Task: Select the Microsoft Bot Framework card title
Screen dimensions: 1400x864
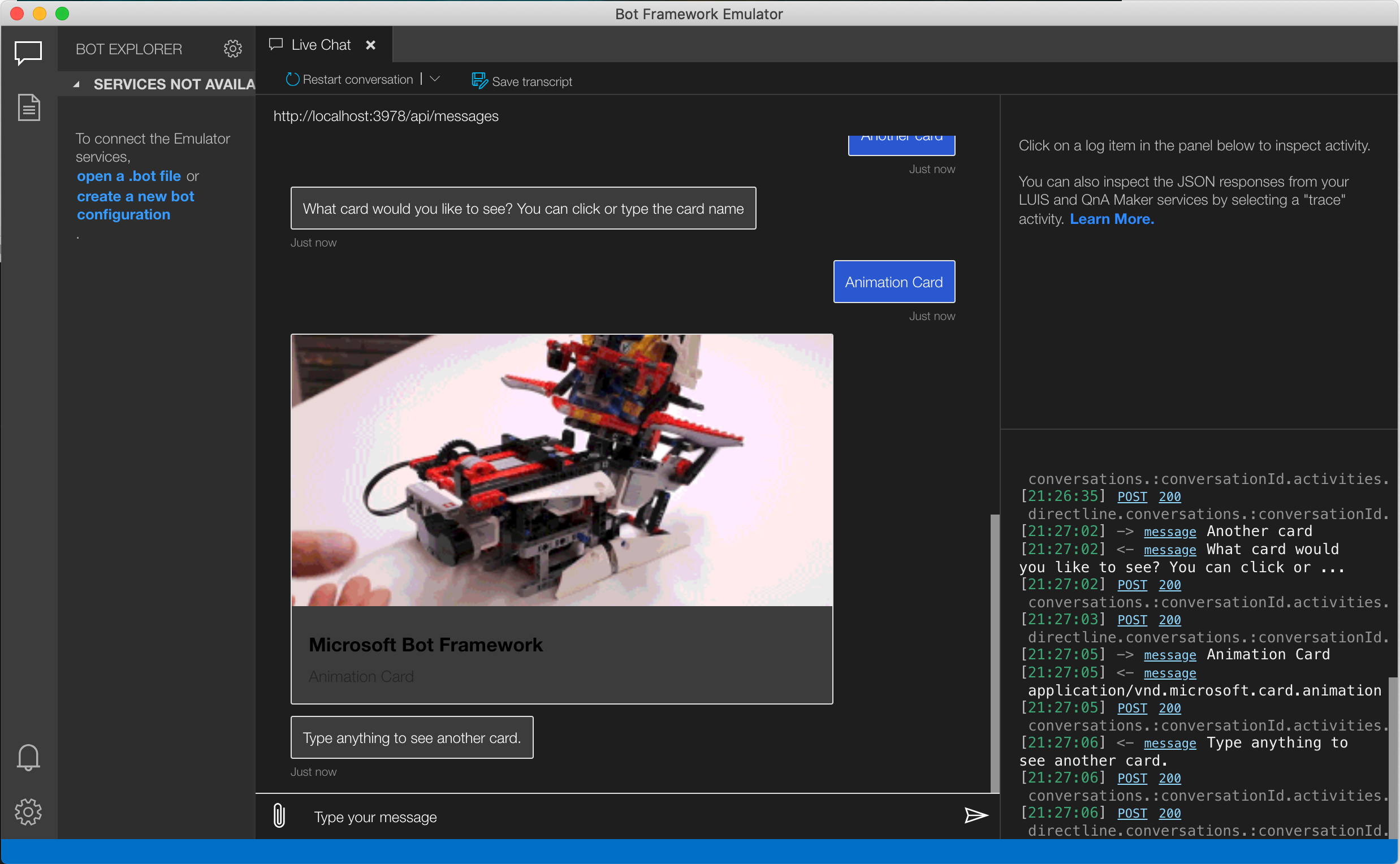Action: 426,645
